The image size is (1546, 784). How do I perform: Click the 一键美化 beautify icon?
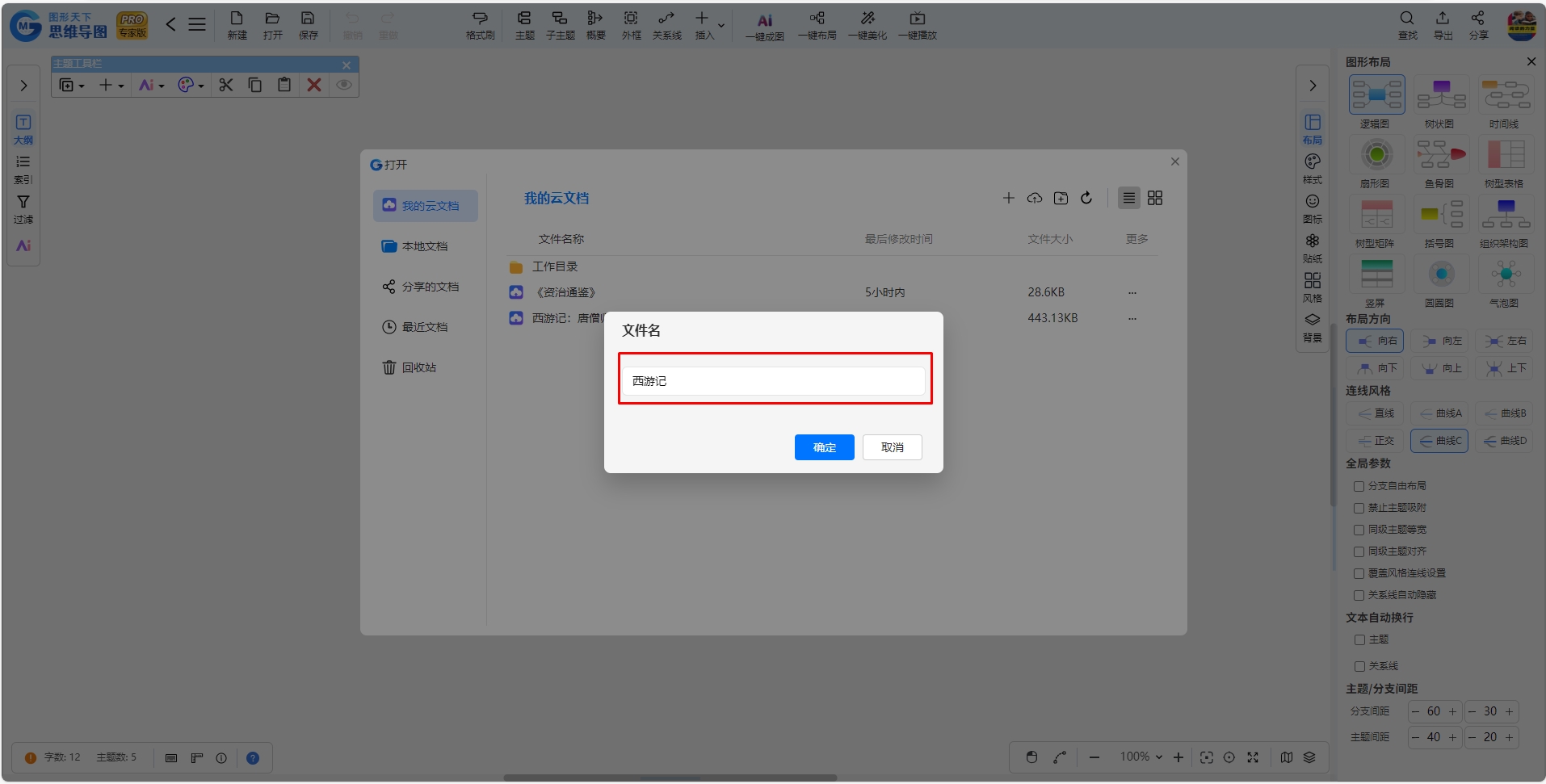click(867, 25)
